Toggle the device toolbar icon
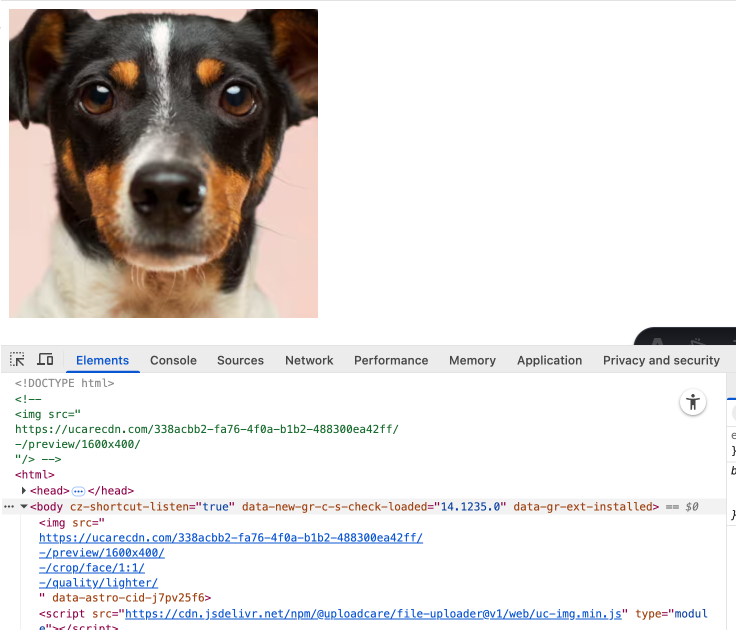The height and width of the screenshot is (630, 736). click(46, 360)
